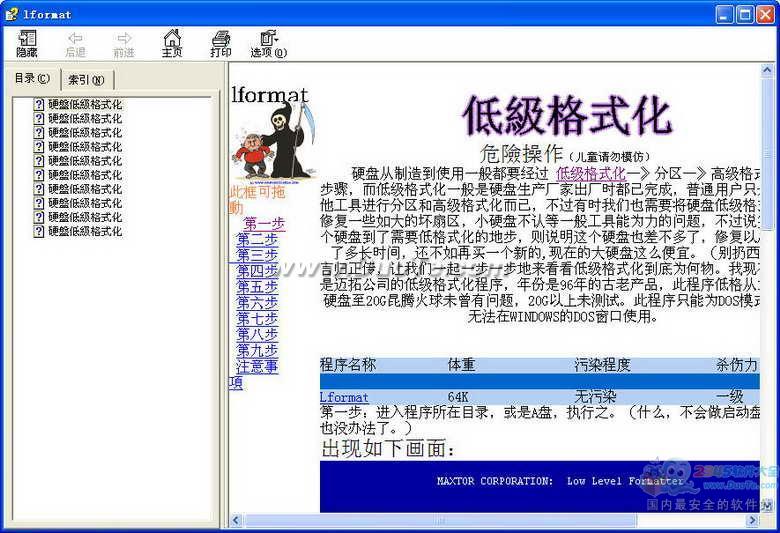
Task: Click the 污染程度 table header
Action: click(602, 365)
